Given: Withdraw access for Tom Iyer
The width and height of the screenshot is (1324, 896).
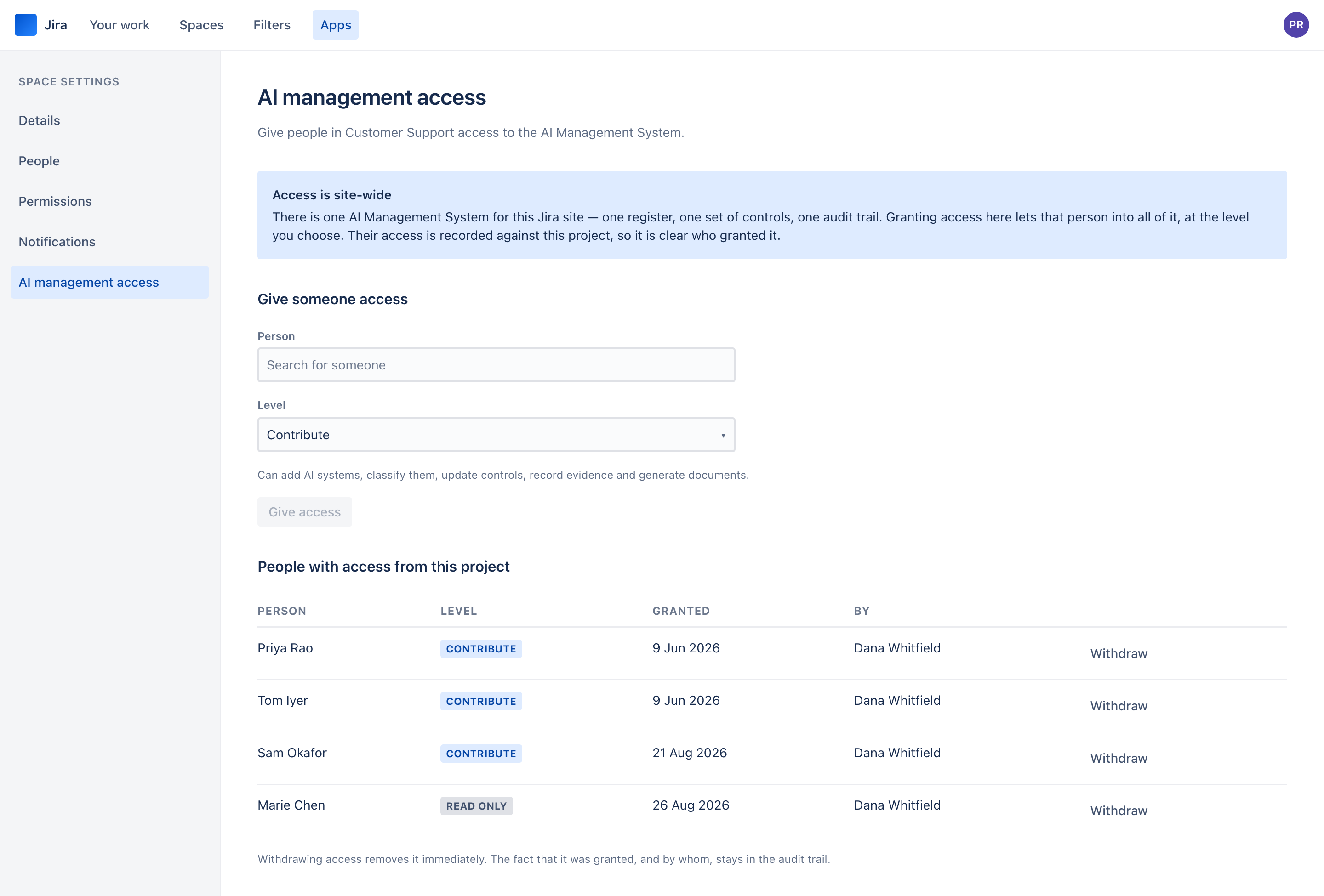Looking at the screenshot, I should coord(1119,706).
